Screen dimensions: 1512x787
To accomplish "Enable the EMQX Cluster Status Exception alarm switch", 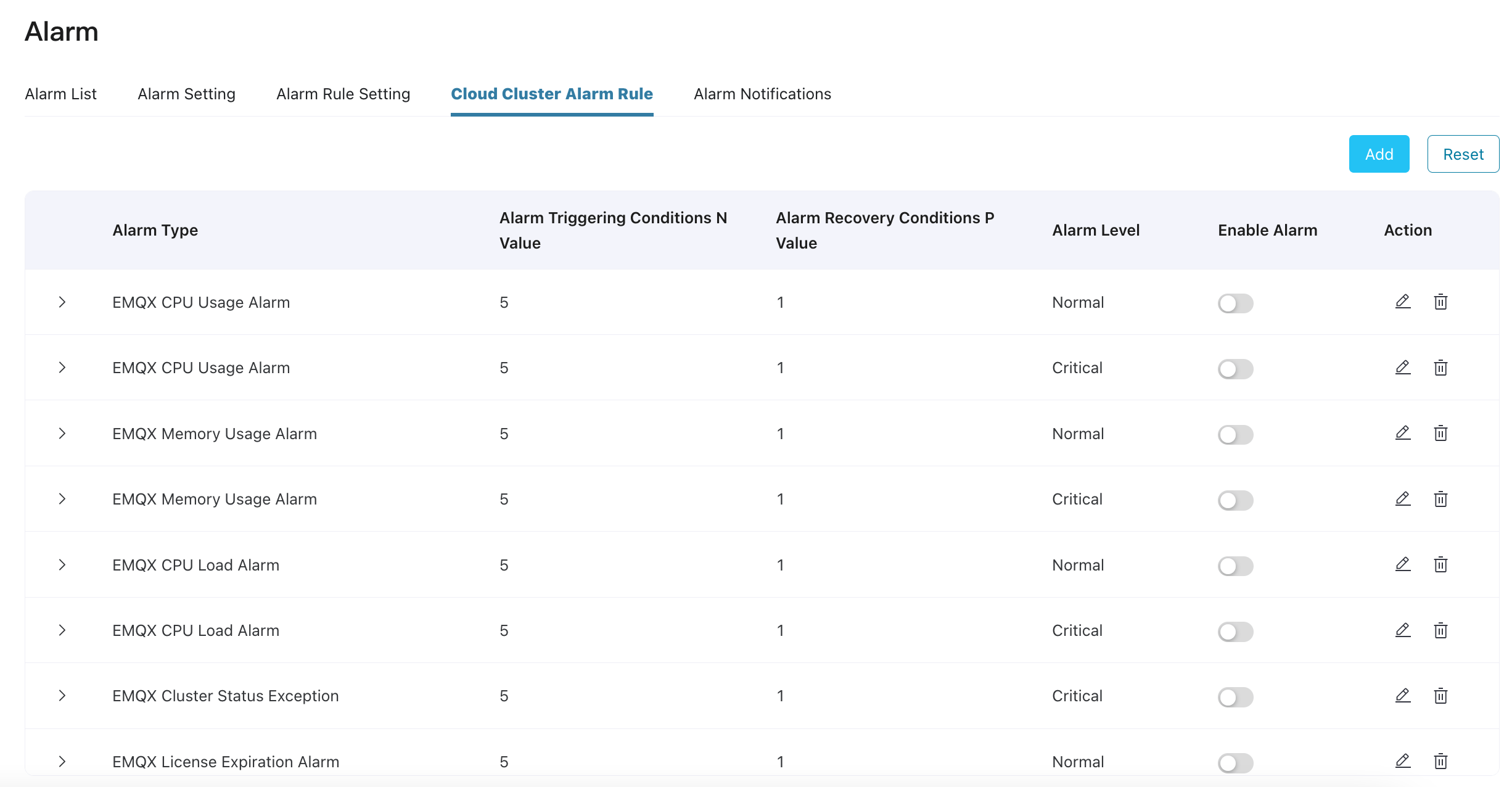I will click(1235, 697).
